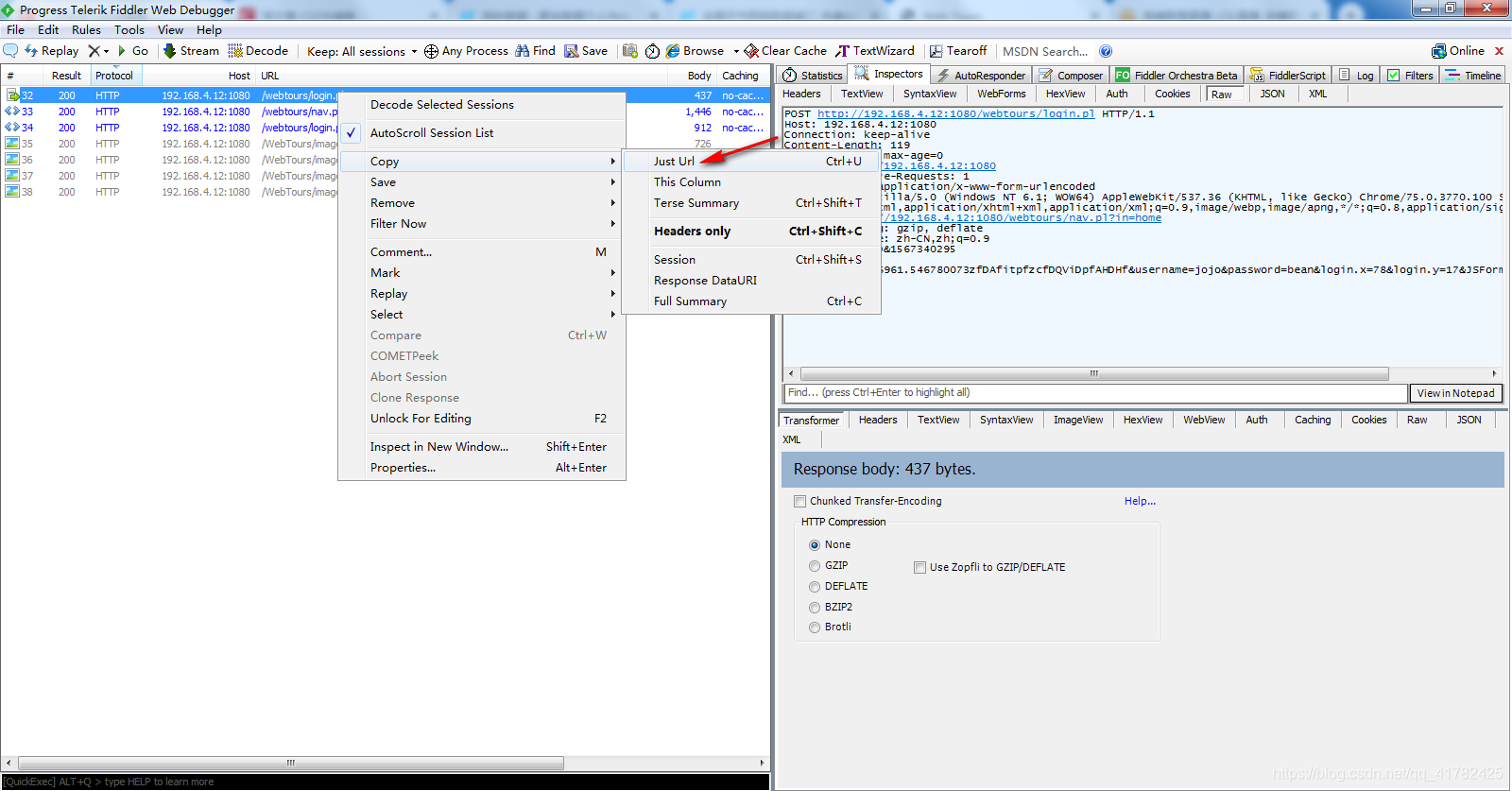Open the Filters tab
Viewport: 1512px width, 791px height.
1410,75
